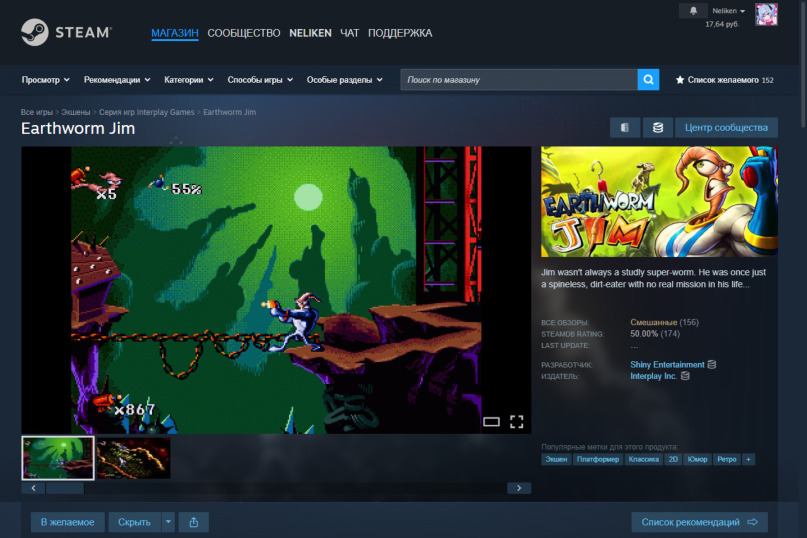The height and width of the screenshot is (538, 807).
Task: Open screenshot in fullscreen mode
Action: click(x=516, y=422)
